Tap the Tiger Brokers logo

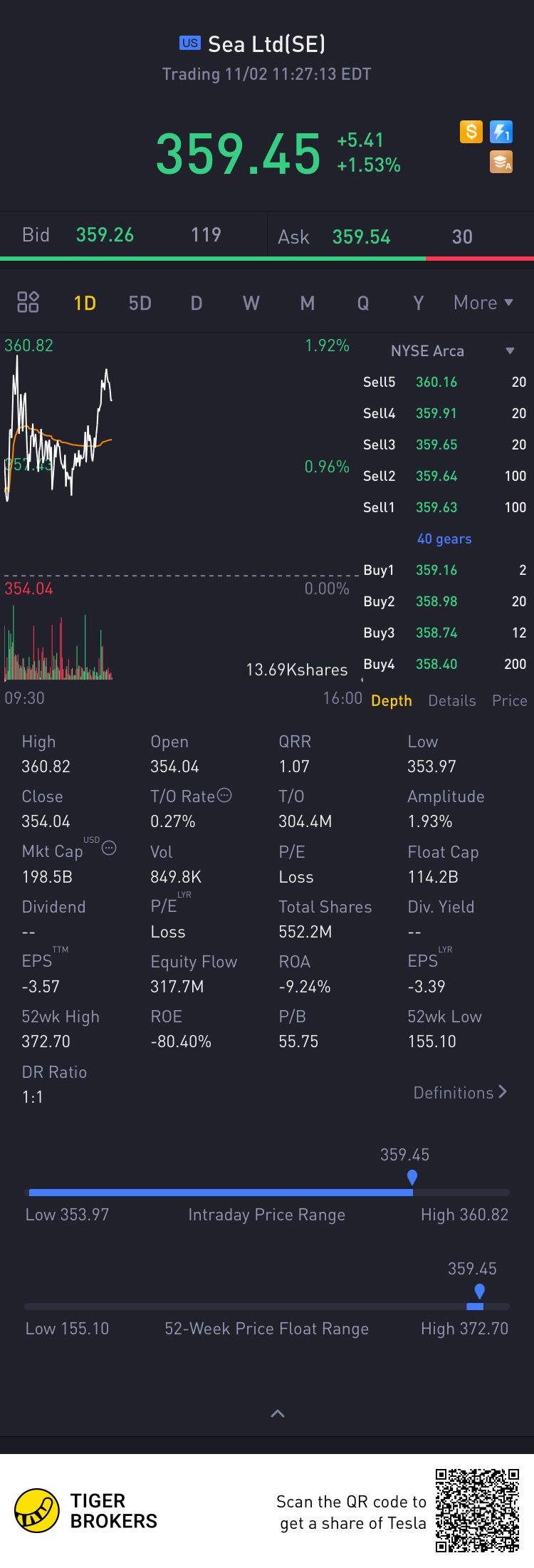coord(86,1510)
